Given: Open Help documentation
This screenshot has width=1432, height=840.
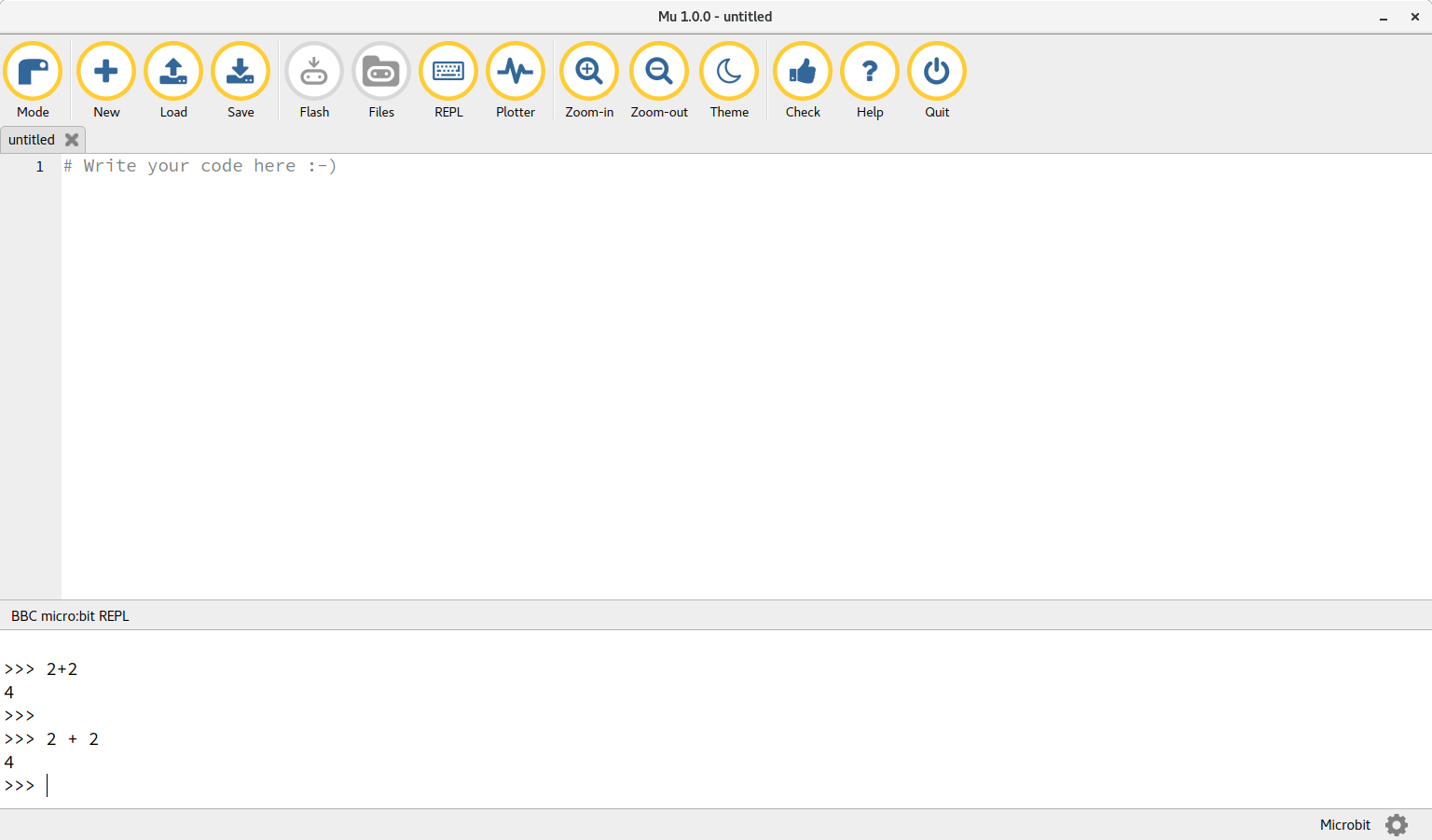Looking at the screenshot, I should coord(870,80).
